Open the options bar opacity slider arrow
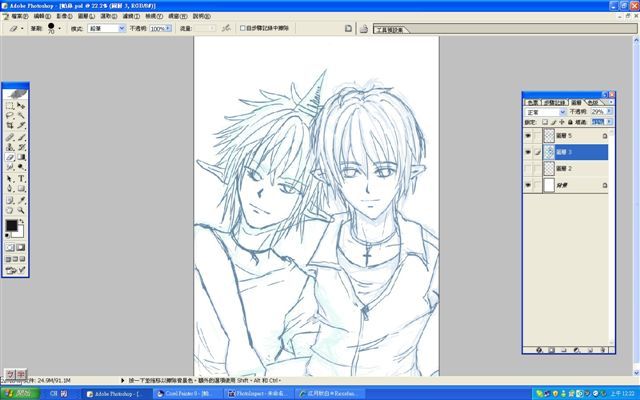This screenshot has height=400, width=640. point(168,28)
